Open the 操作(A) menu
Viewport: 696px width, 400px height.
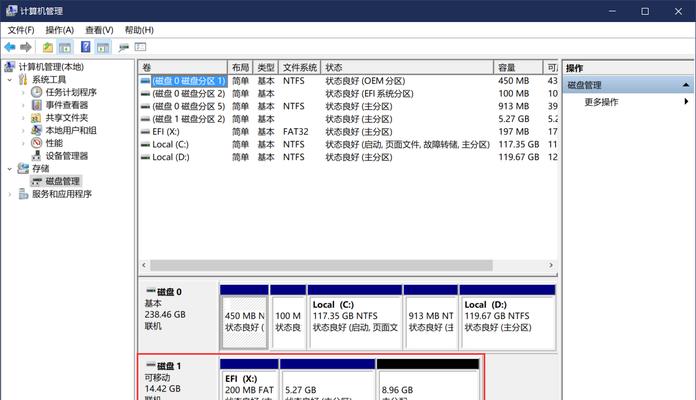coord(59,30)
